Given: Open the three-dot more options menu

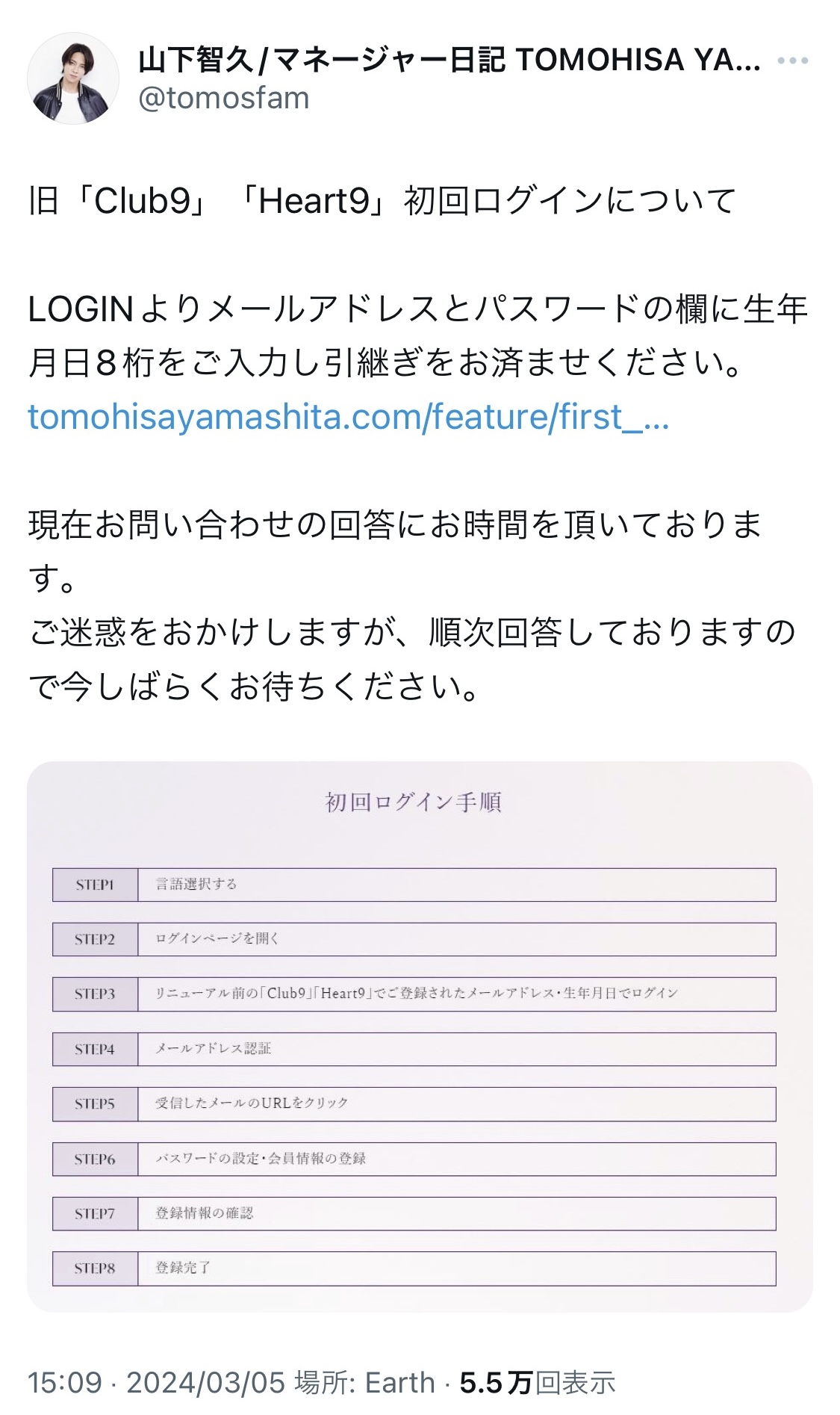Looking at the screenshot, I should (x=792, y=61).
